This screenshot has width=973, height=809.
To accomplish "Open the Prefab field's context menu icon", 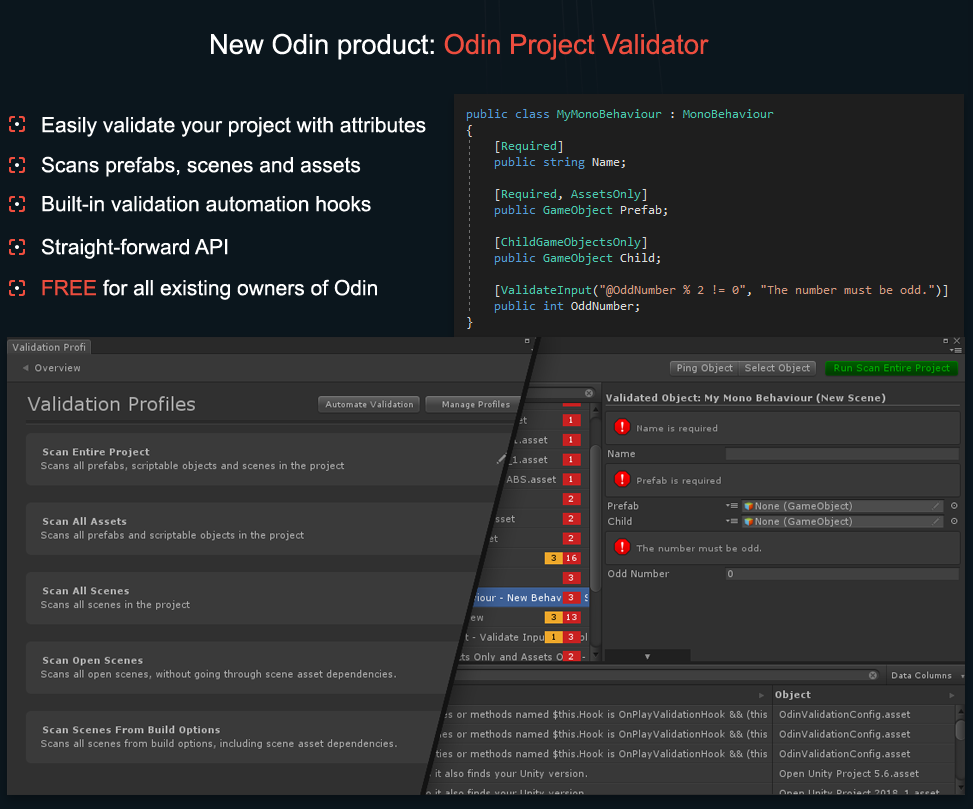I will pyautogui.click(x=732, y=506).
